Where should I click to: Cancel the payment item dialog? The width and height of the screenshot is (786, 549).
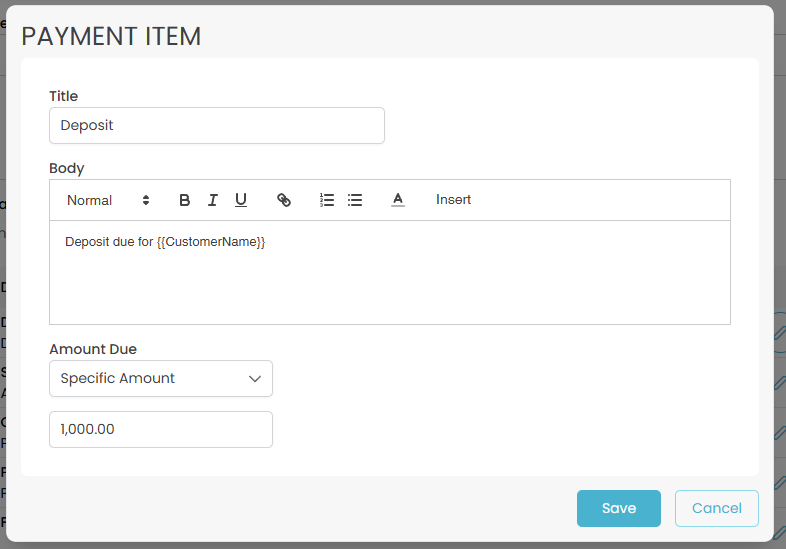pos(716,508)
